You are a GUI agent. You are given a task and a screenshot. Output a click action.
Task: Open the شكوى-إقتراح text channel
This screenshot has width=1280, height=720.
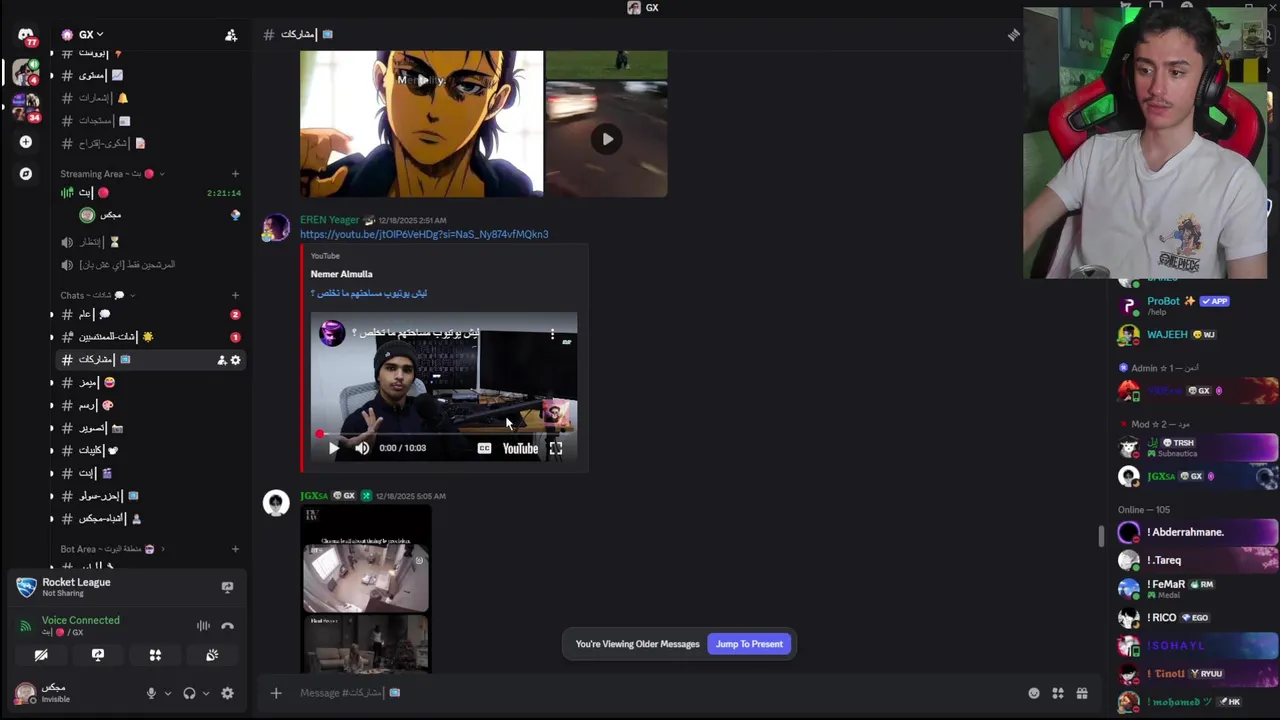(x=150, y=144)
